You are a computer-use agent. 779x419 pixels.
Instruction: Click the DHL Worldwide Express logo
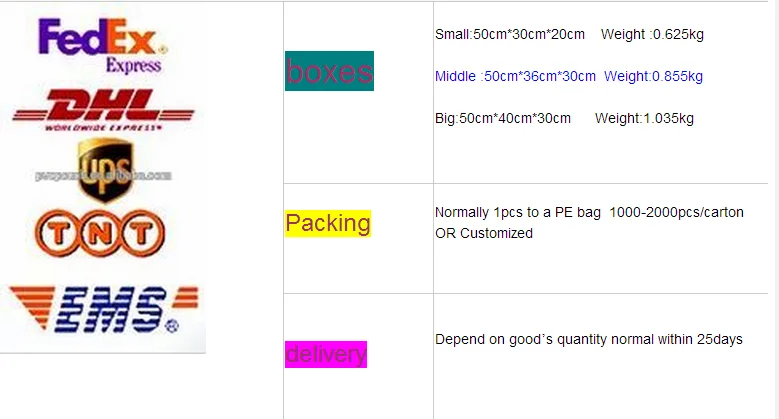pyautogui.click(x=101, y=109)
